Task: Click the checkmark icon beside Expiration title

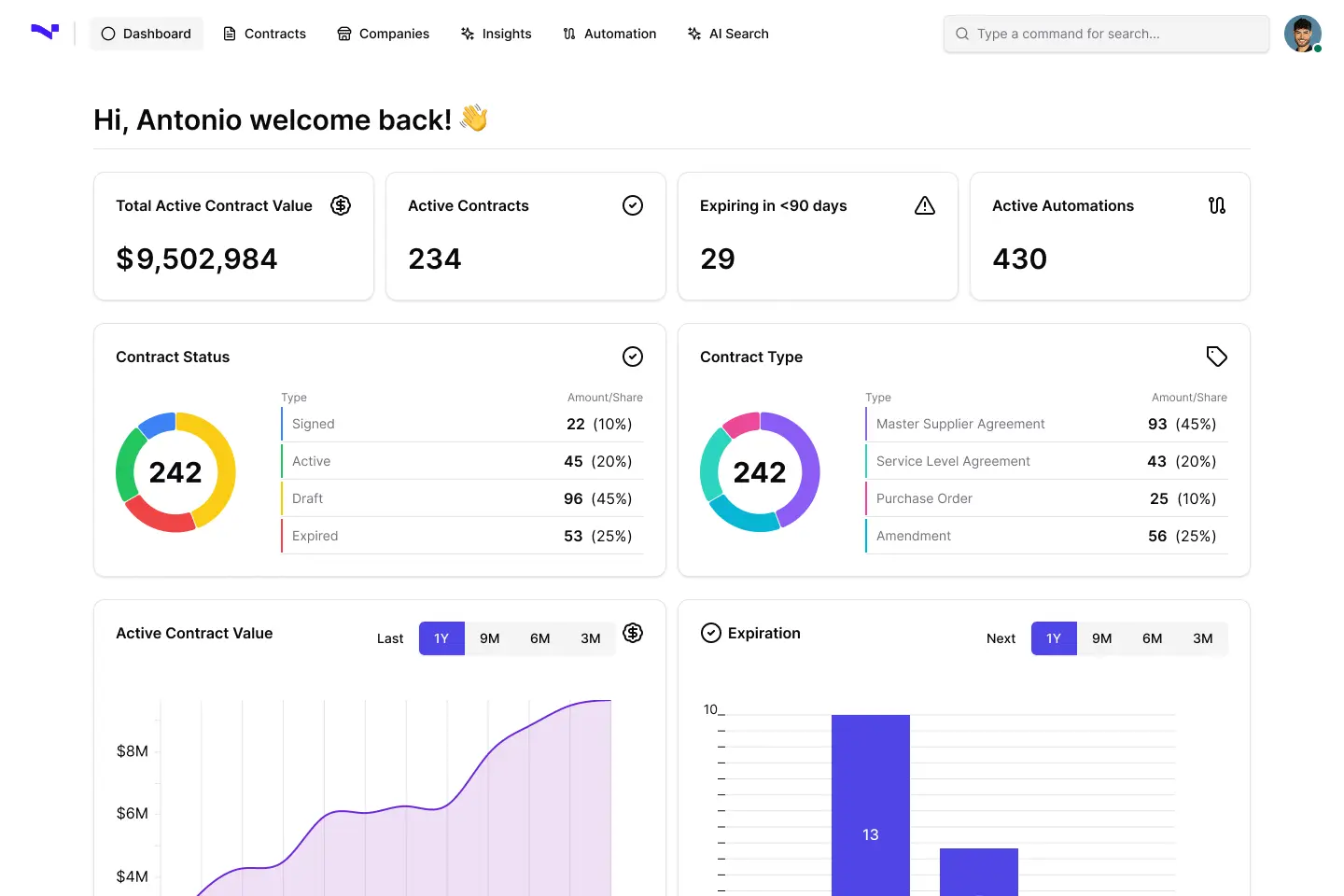Action: [x=711, y=633]
